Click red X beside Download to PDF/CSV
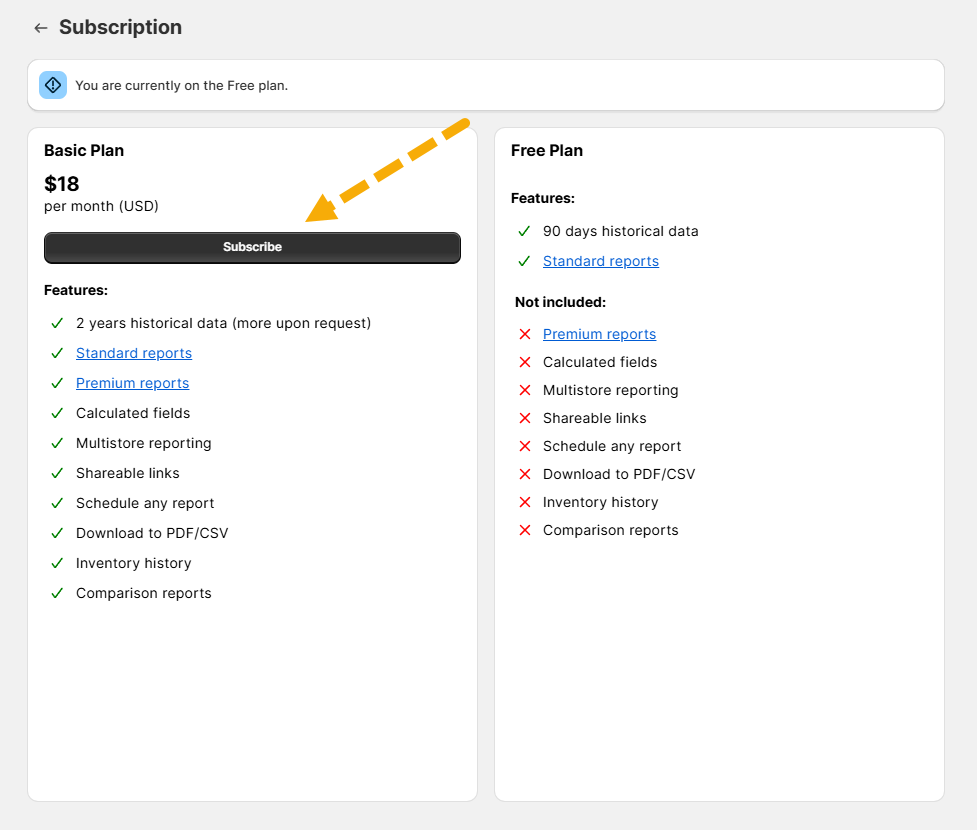 click(x=524, y=474)
